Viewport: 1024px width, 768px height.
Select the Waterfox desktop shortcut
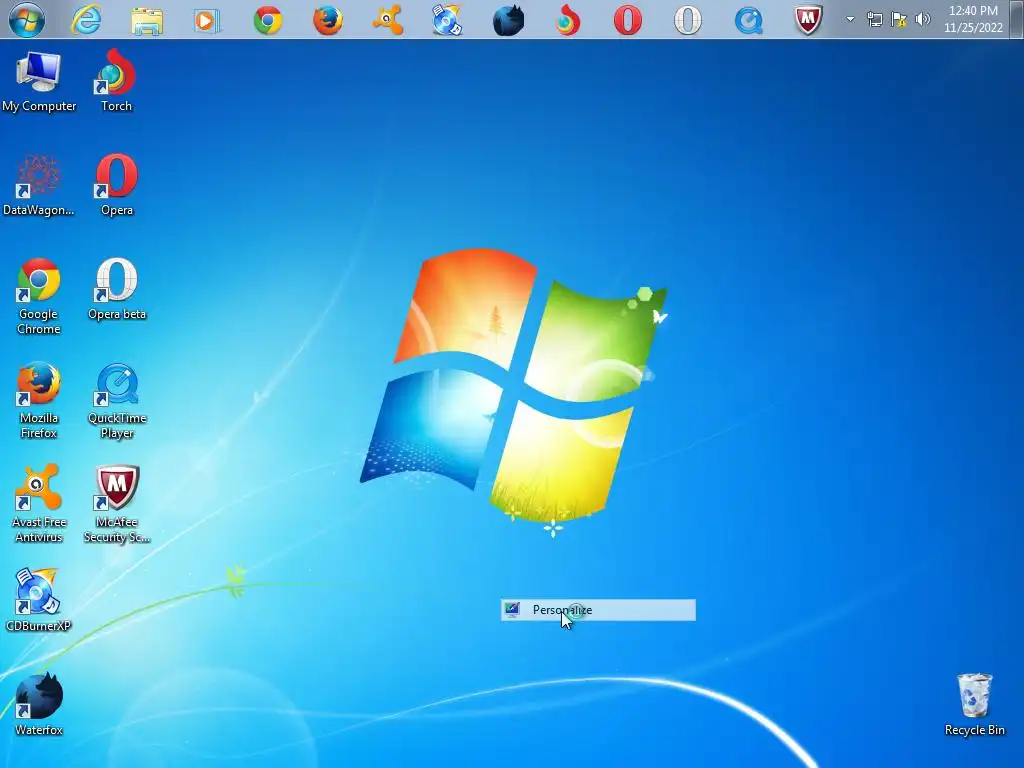click(x=39, y=705)
